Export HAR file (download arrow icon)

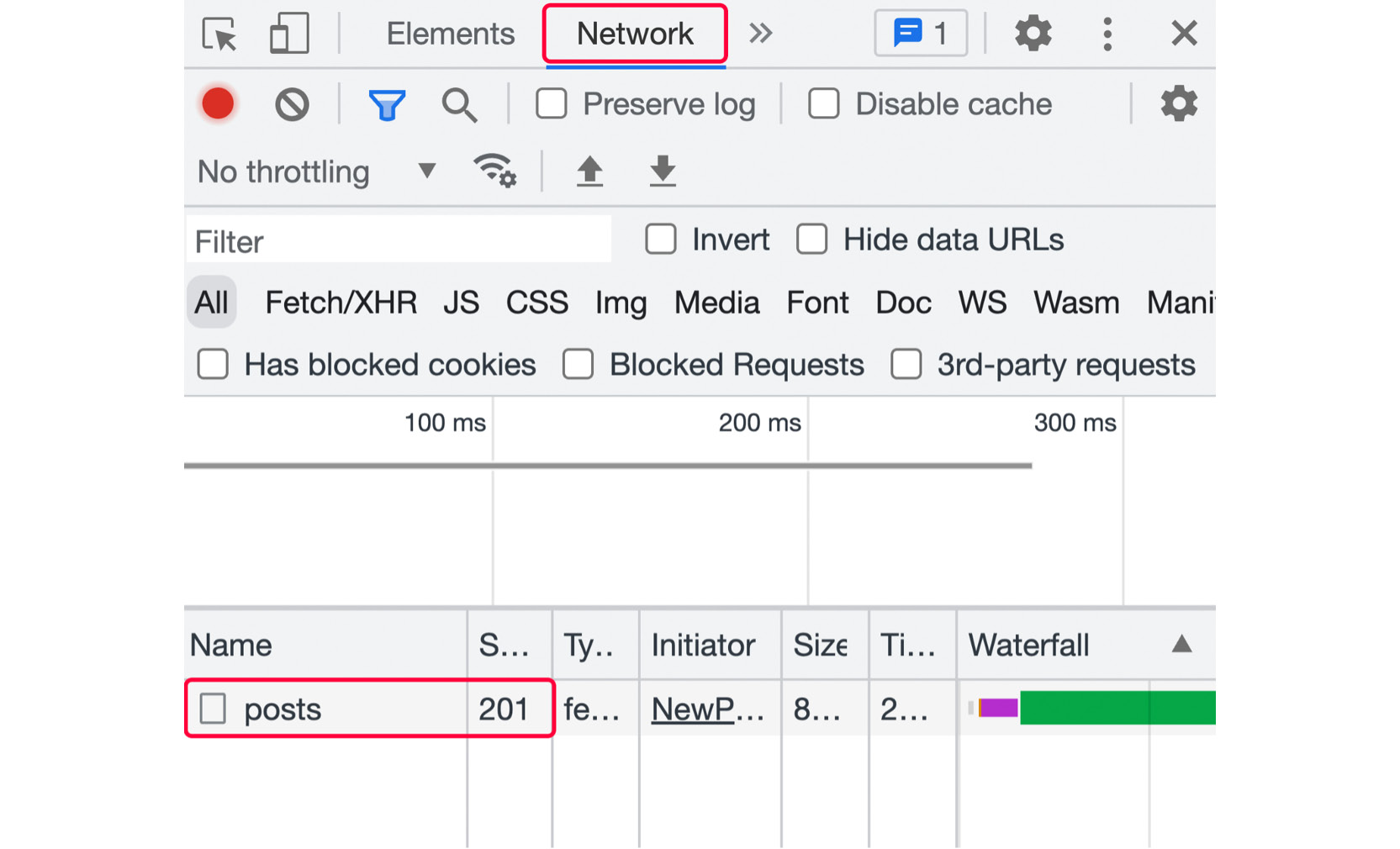click(663, 171)
